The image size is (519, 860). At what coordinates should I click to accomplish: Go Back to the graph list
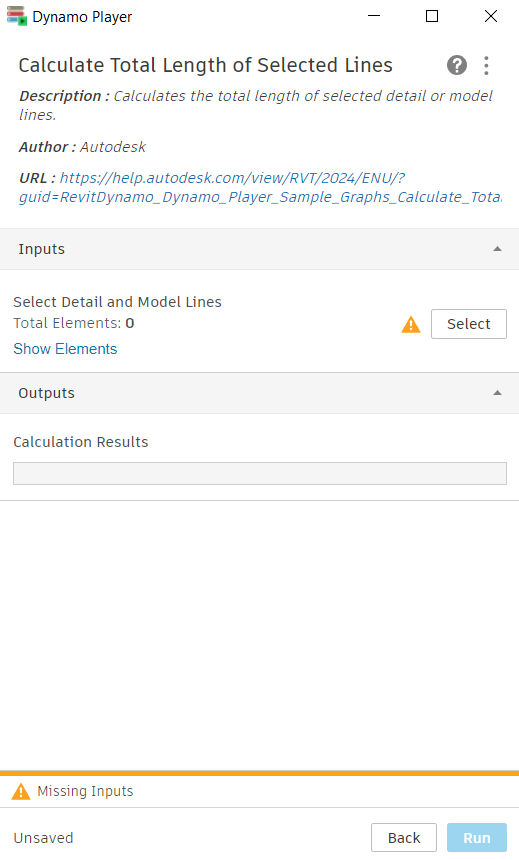404,838
